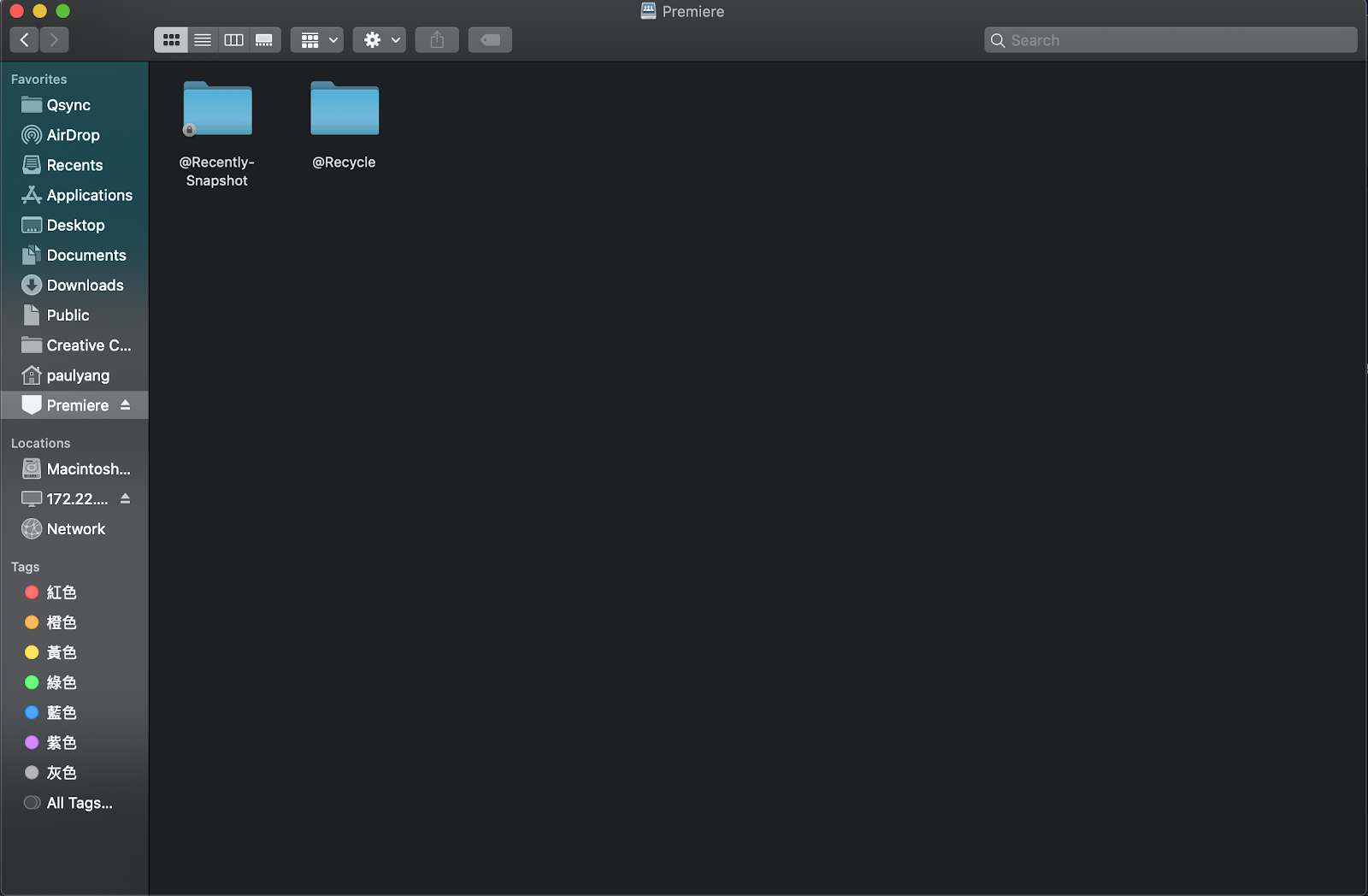This screenshot has height=896, width=1368.
Task: Go back using the back arrow
Action: pyautogui.click(x=24, y=40)
